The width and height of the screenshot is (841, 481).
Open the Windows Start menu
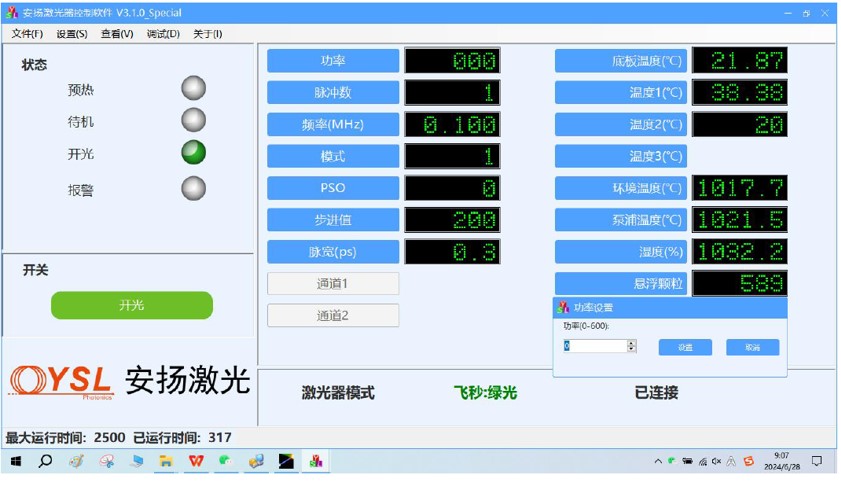coord(16,461)
